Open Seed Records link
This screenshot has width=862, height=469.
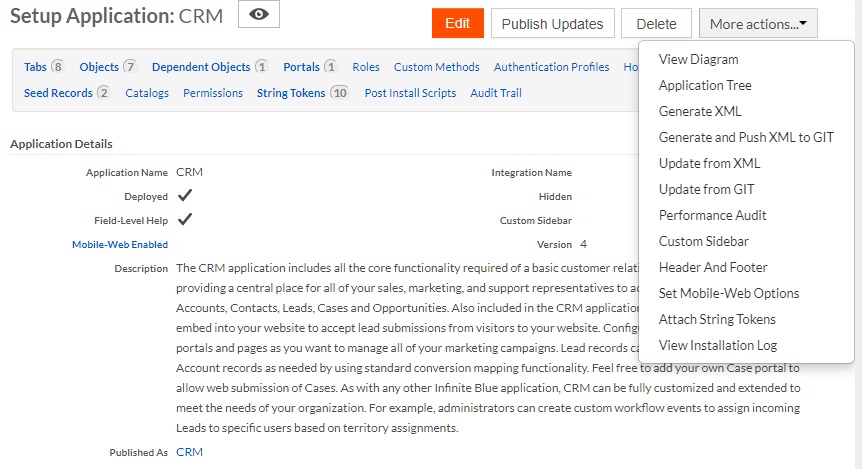[x=58, y=93]
